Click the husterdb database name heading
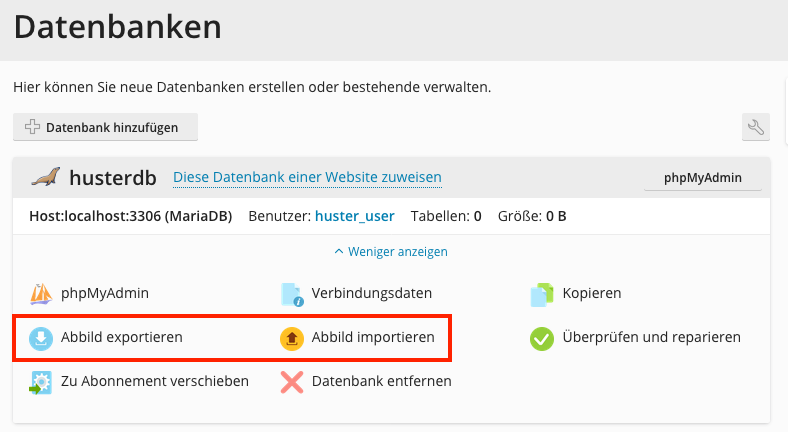The image size is (788, 432). click(x=114, y=177)
